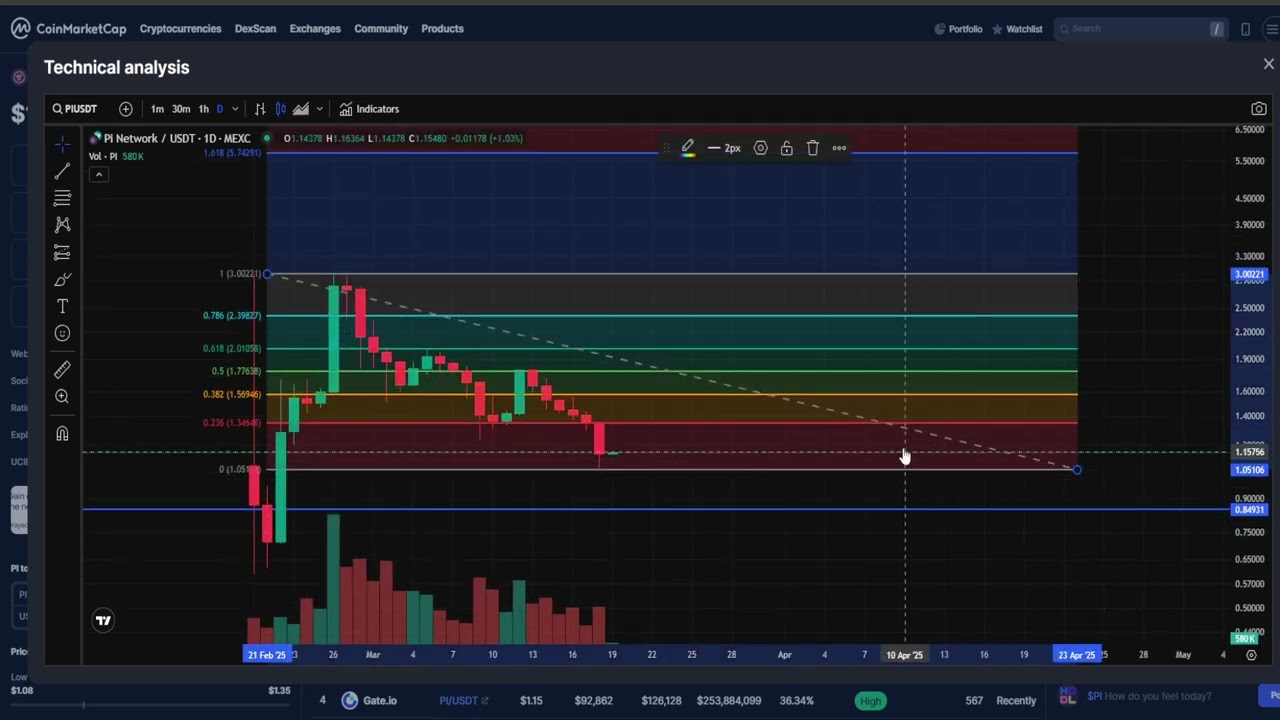The image size is (1280, 720).
Task: Select the Fibonacci end anchor point
Action: 1077,470
